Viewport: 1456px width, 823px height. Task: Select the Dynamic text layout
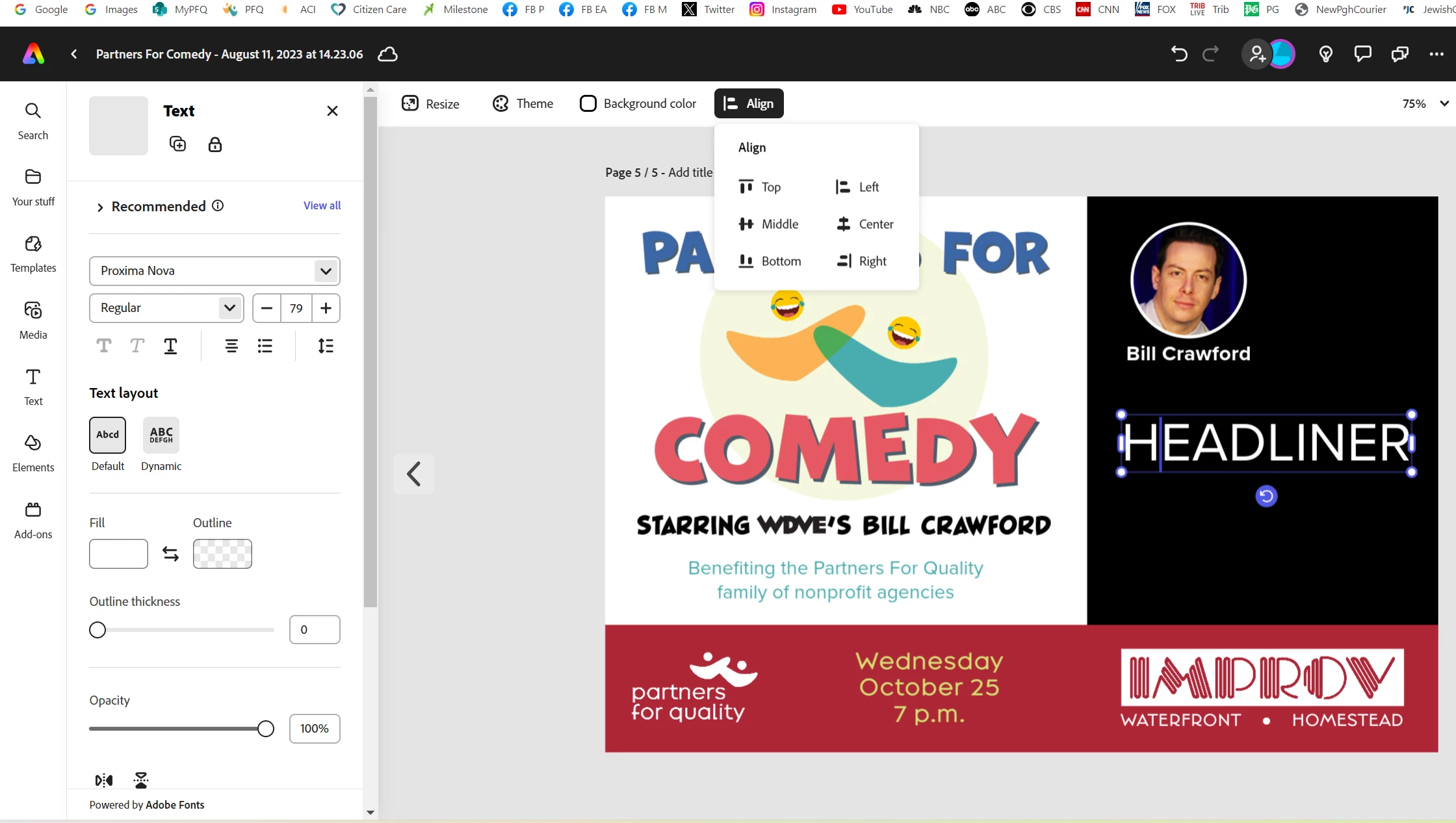point(161,435)
